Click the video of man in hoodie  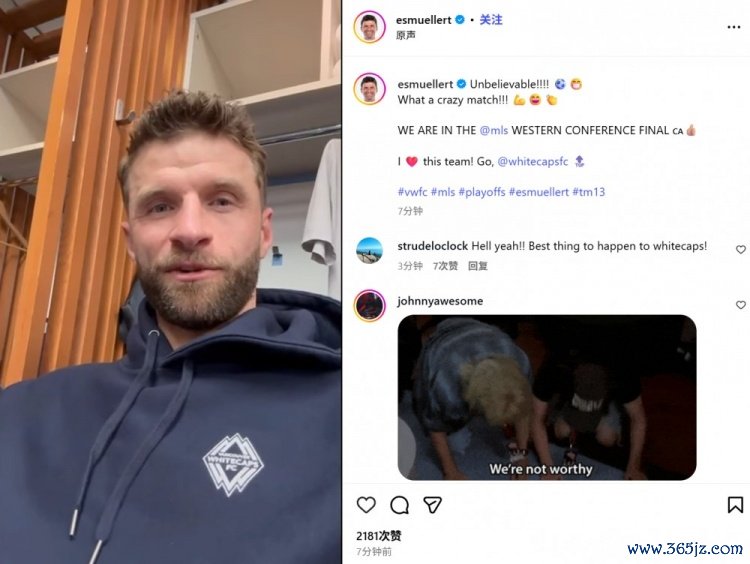click(171, 282)
